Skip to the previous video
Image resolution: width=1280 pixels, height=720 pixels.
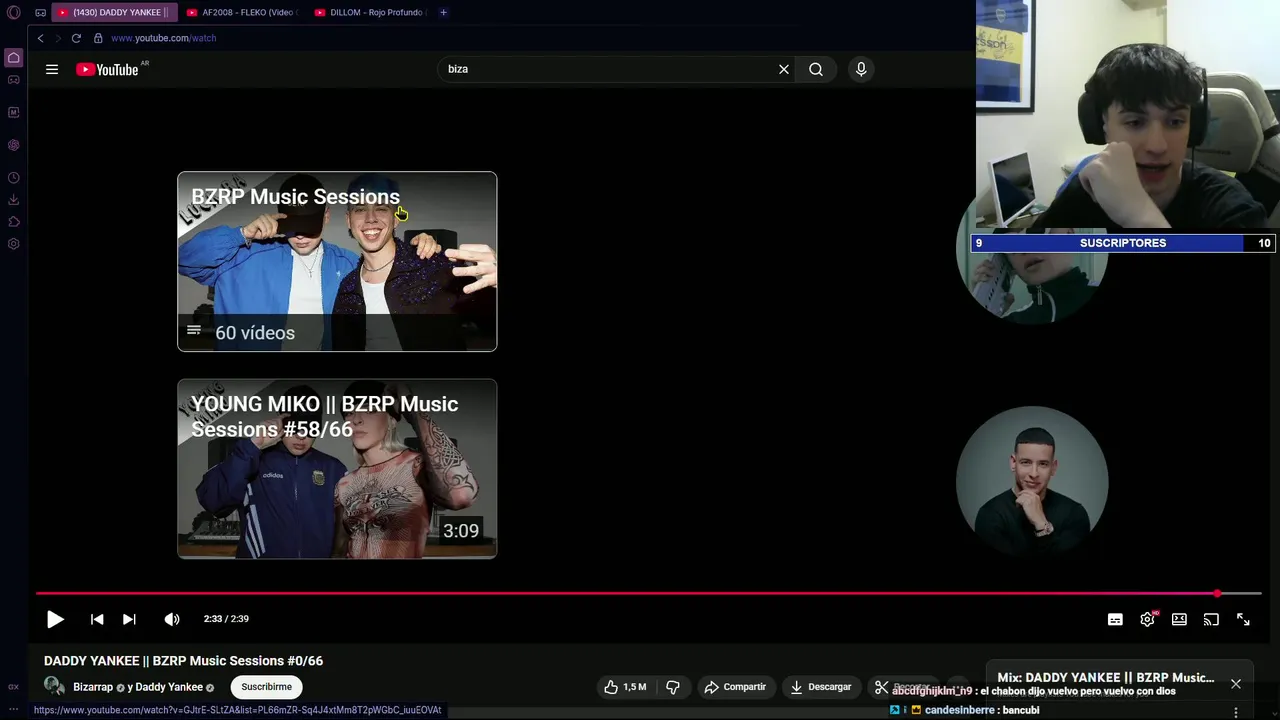point(97,619)
